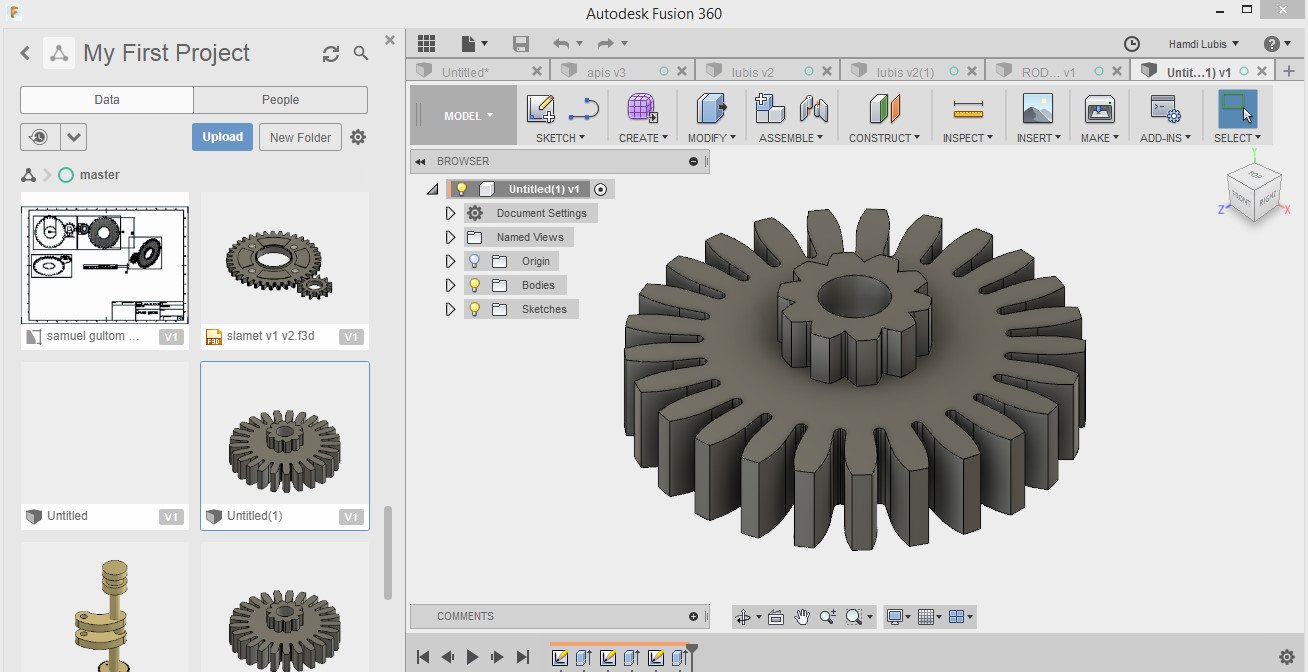This screenshot has height=672, width=1308.
Task: Open the job status clock icon
Action: coord(1132,44)
